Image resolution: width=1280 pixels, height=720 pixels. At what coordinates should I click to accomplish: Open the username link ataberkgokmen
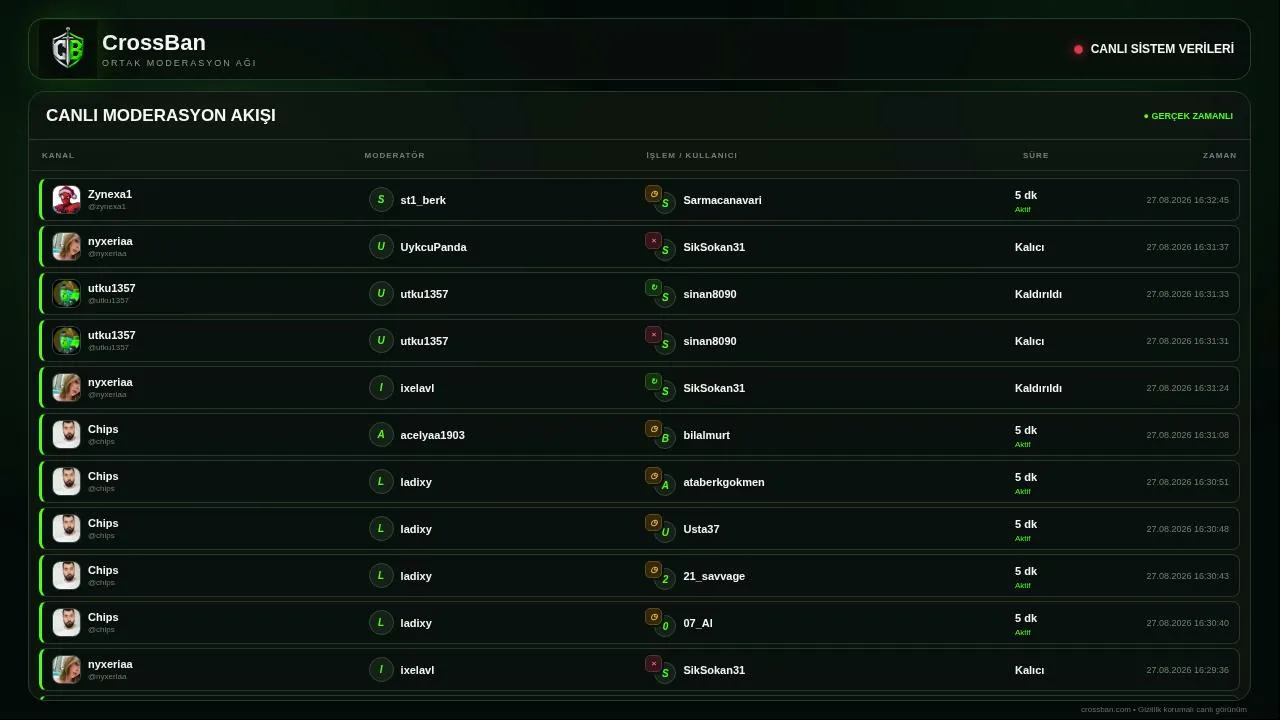coord(724,482)
